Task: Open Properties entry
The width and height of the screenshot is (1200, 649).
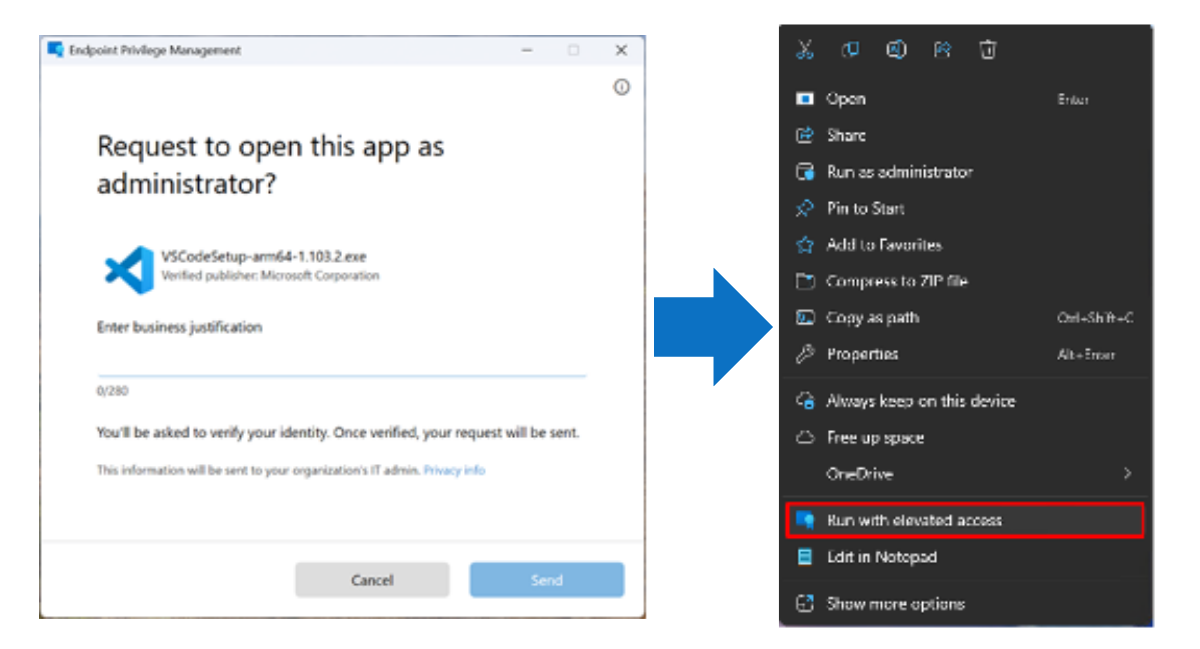Action: pos(965,354)
